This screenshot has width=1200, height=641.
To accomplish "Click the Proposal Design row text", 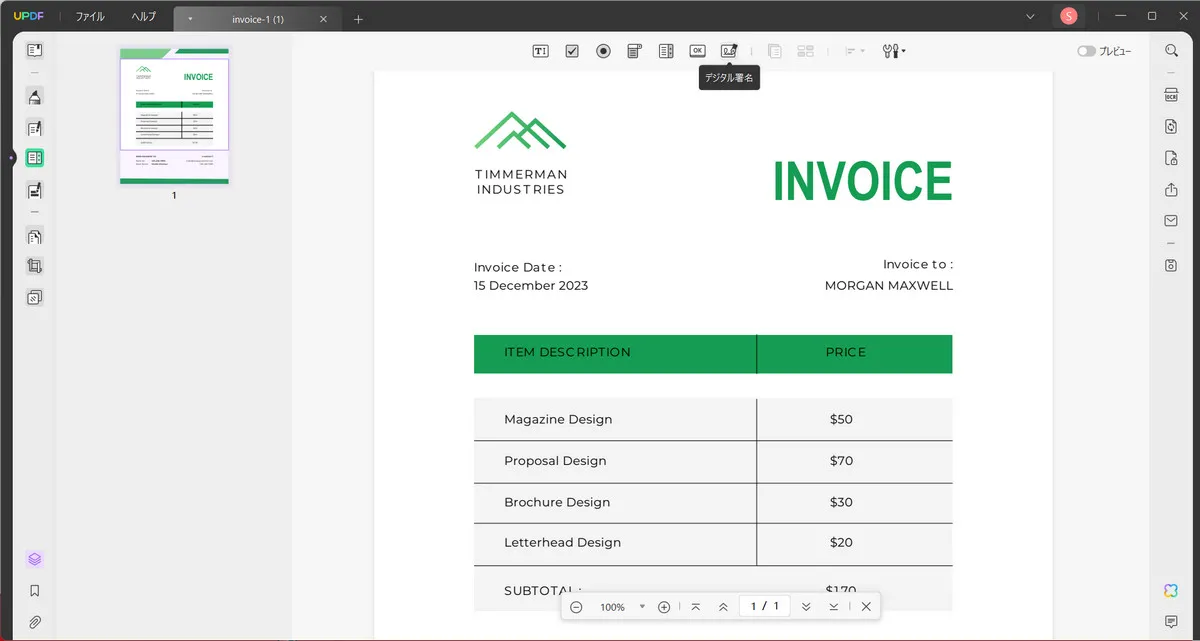I will point(555,461).
